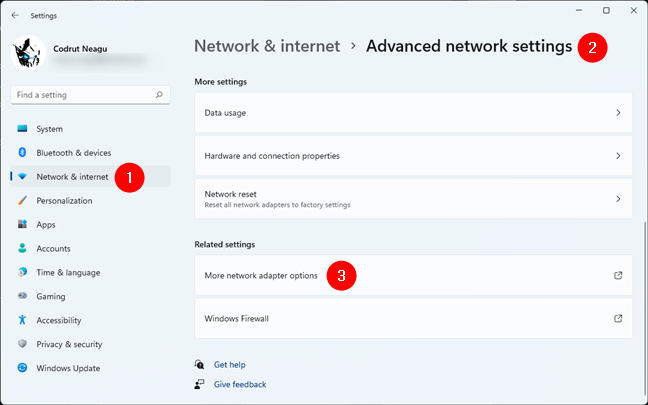Open Privacy & security settings
The height and width of the screenshot is (405, 648).
point(91,344)
